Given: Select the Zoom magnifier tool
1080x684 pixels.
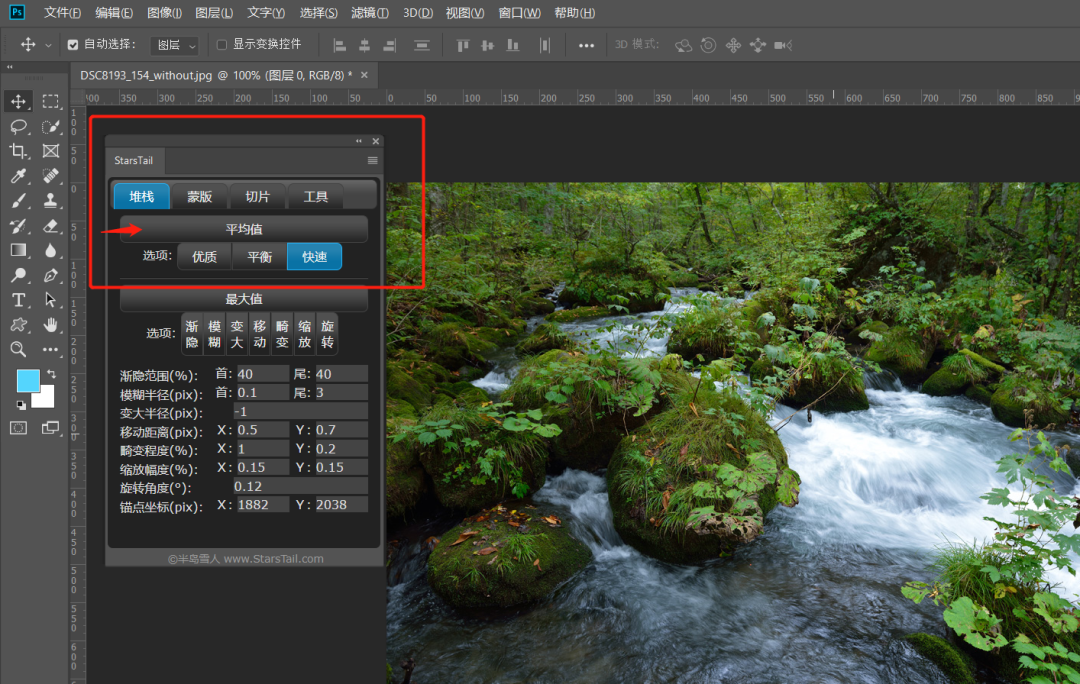Looking at the screenshot, I should 18,349.
